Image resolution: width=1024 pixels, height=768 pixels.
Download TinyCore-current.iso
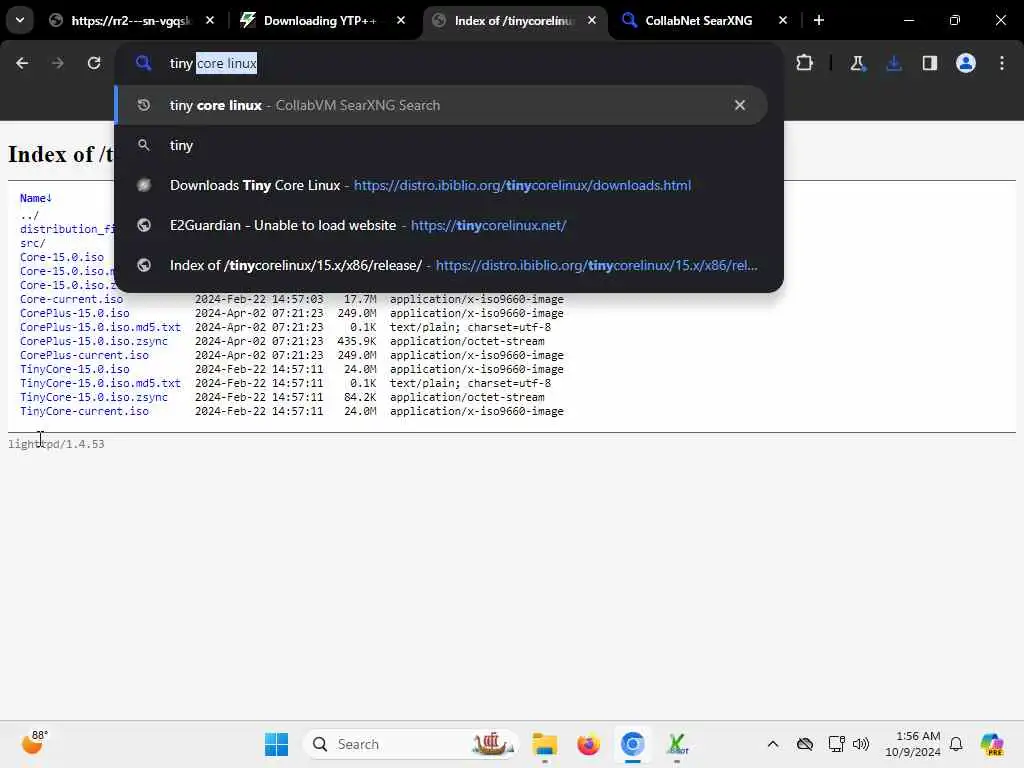84,411
